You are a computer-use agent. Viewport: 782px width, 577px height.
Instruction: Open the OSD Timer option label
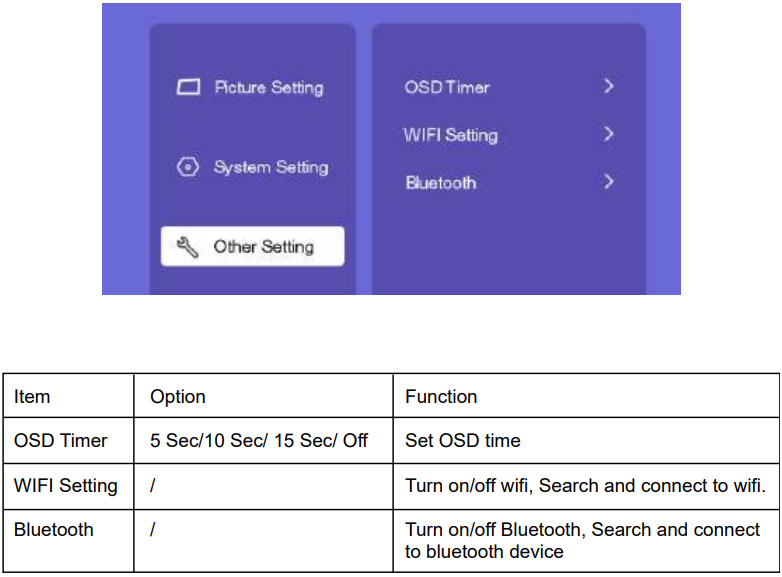click(447, 87)
